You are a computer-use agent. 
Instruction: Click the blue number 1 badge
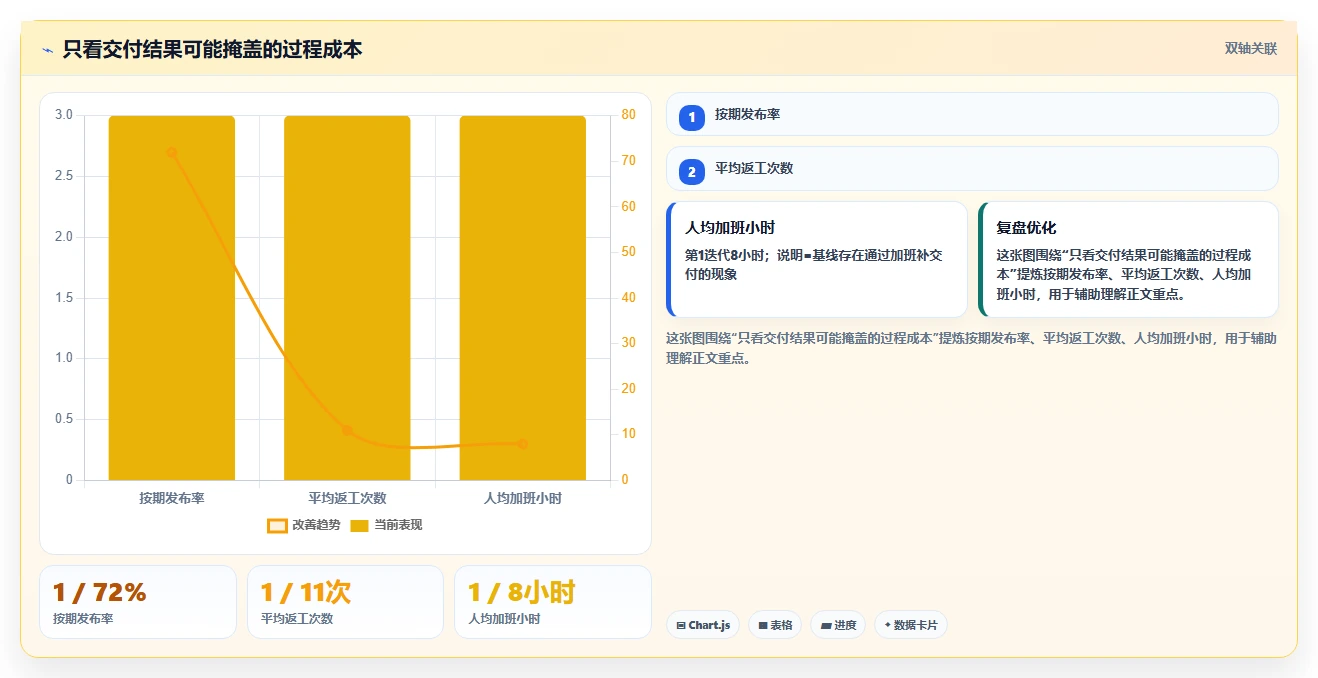click(691, 118)
